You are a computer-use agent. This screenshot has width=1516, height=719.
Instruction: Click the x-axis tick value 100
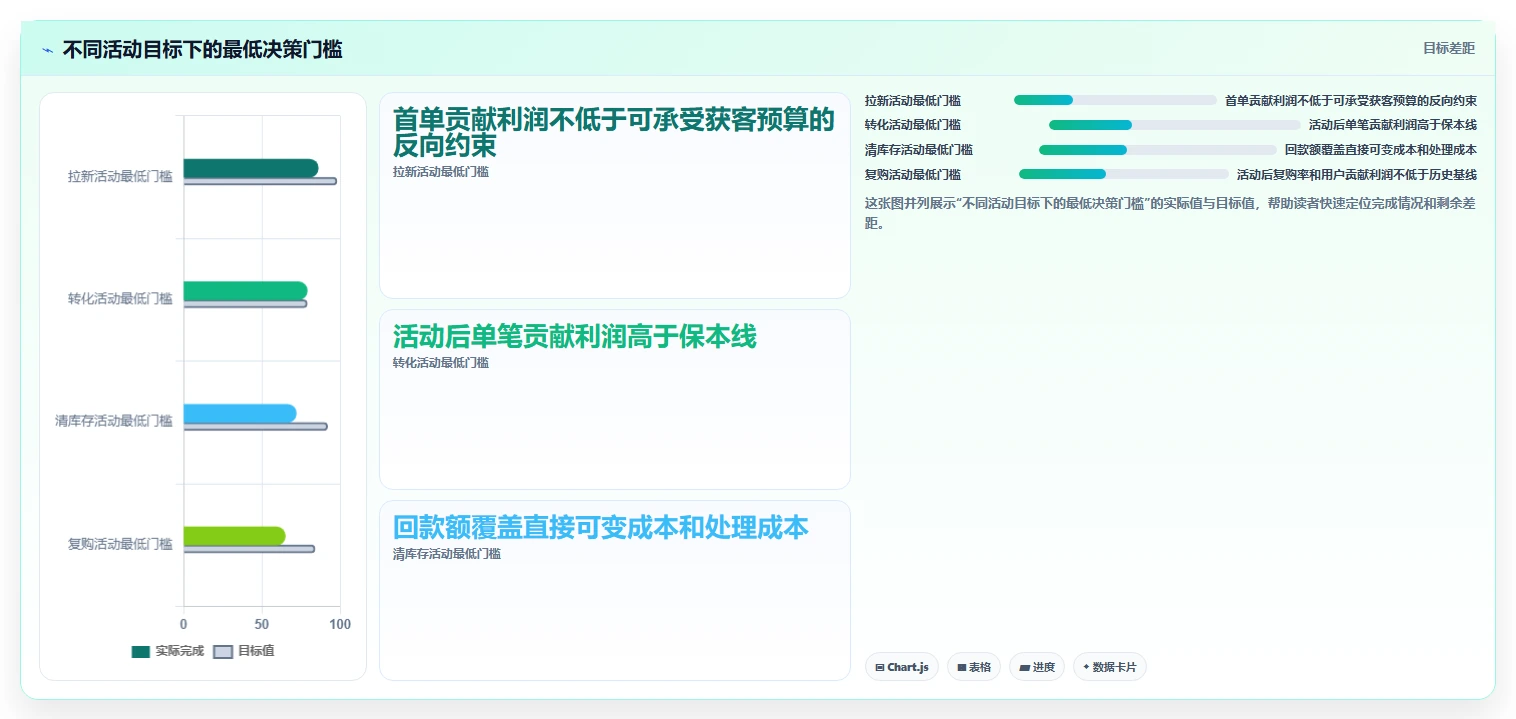[340, 625]
